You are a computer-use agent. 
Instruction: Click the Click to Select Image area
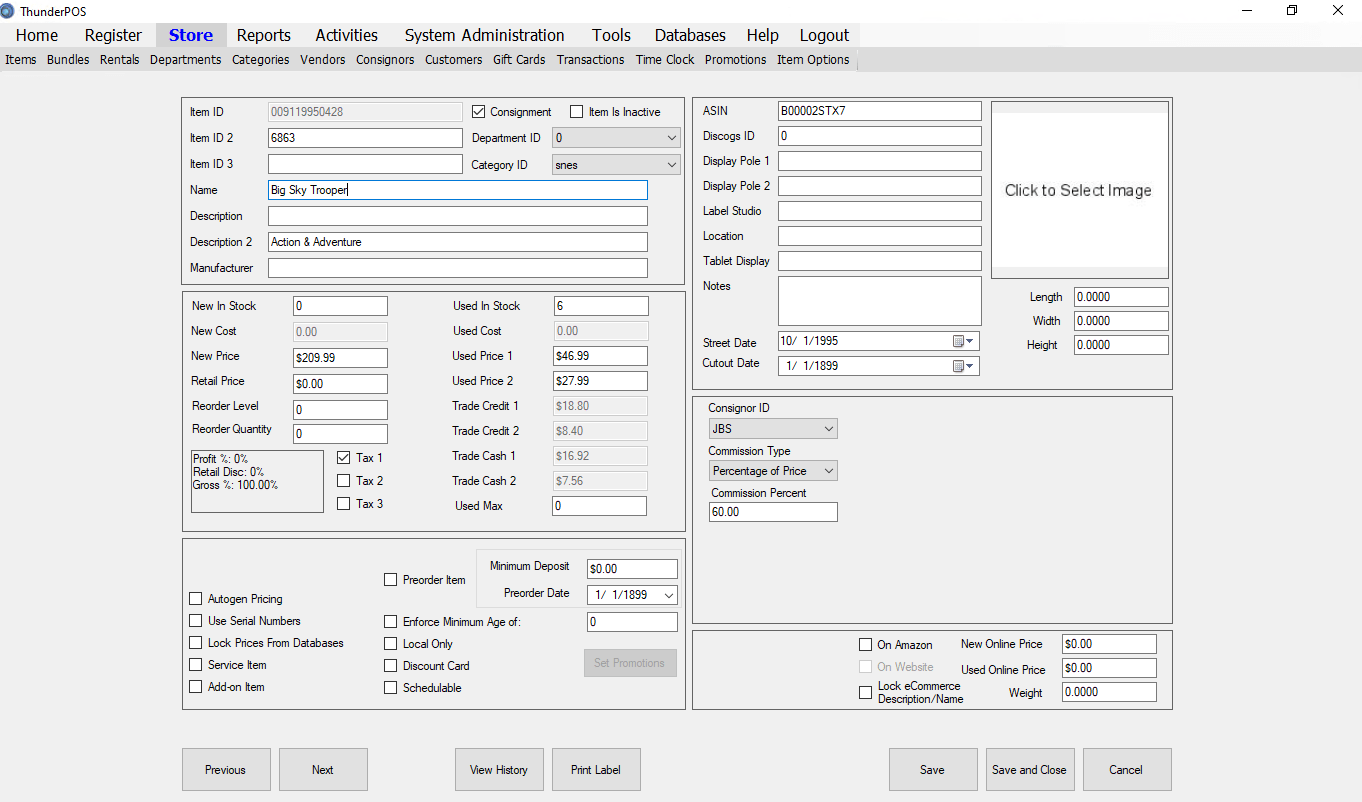(x=1078, y=190)
